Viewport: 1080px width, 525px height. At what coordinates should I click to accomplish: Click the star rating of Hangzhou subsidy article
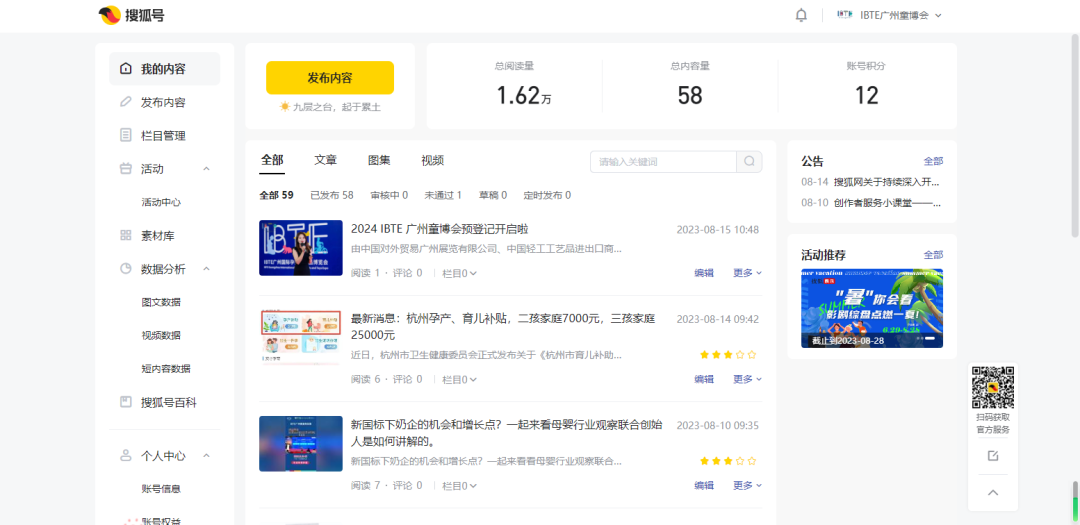tap(728, 355)
